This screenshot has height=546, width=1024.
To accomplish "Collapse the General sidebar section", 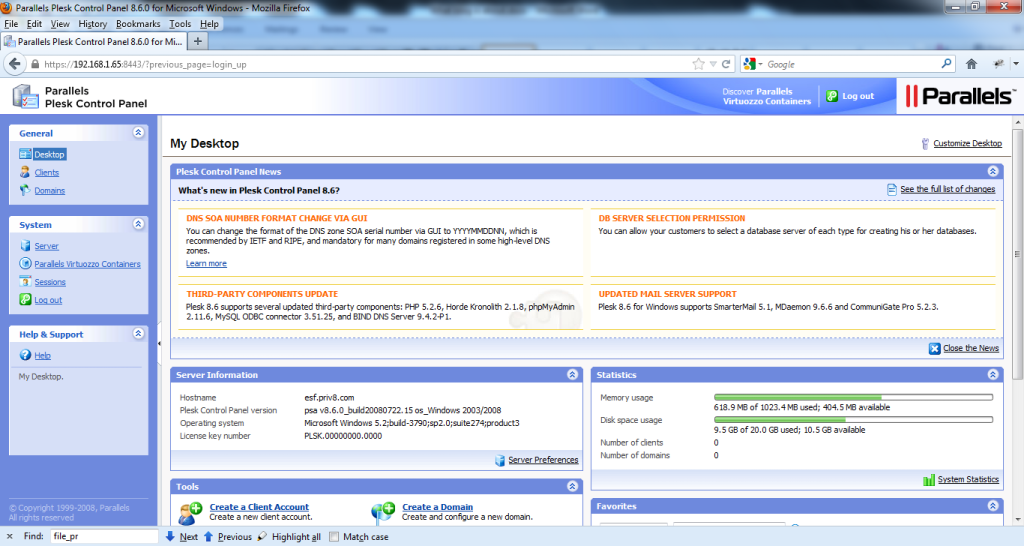I will pos(138,133).
